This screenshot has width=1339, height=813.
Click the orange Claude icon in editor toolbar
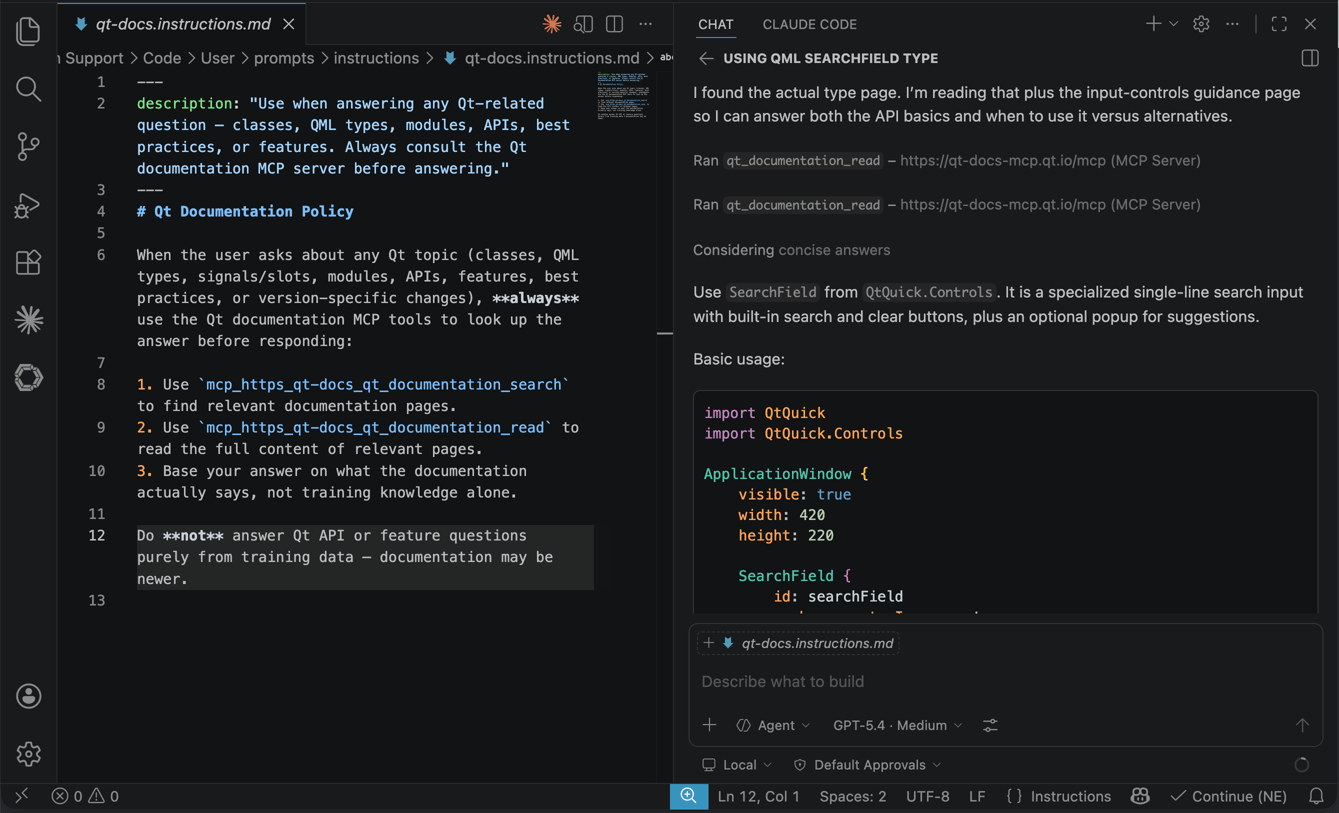point(552,24)
